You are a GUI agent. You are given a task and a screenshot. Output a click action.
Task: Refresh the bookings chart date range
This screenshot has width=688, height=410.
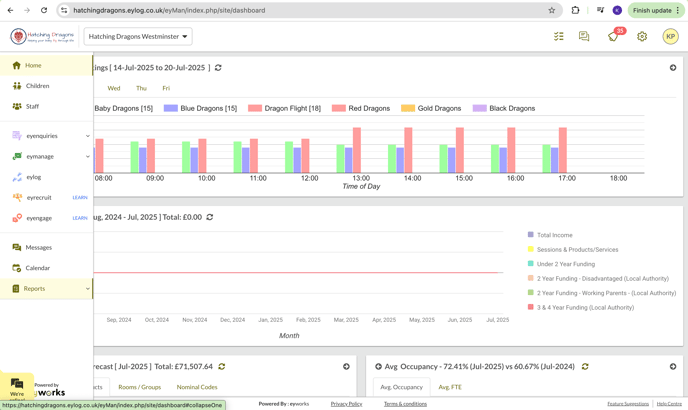pyautogui.click(x=218, y=68)
